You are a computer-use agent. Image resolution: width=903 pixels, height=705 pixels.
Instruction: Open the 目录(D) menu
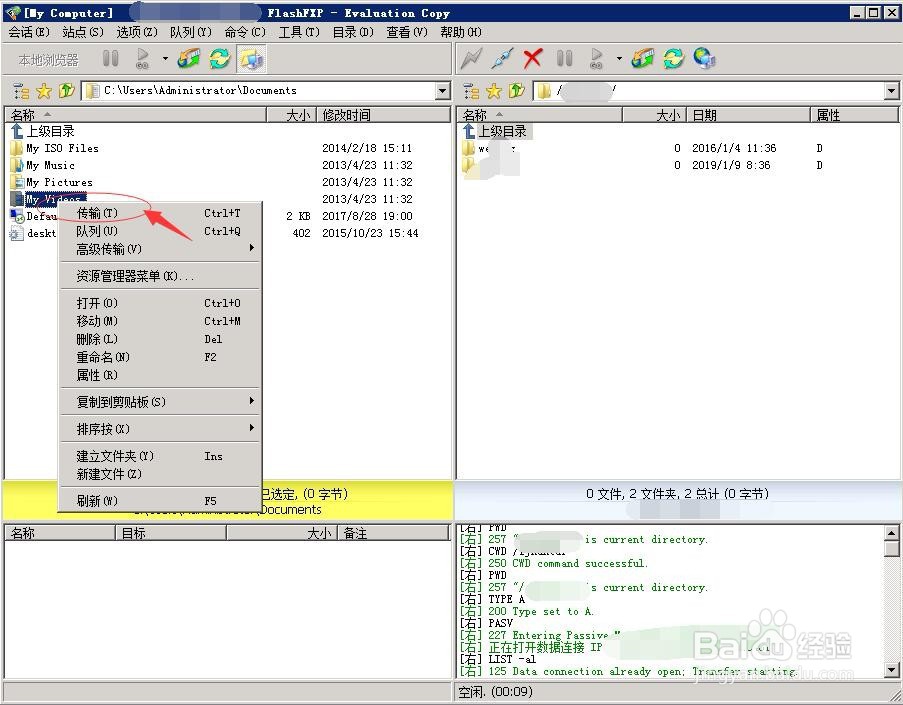[x=353, y=32]
